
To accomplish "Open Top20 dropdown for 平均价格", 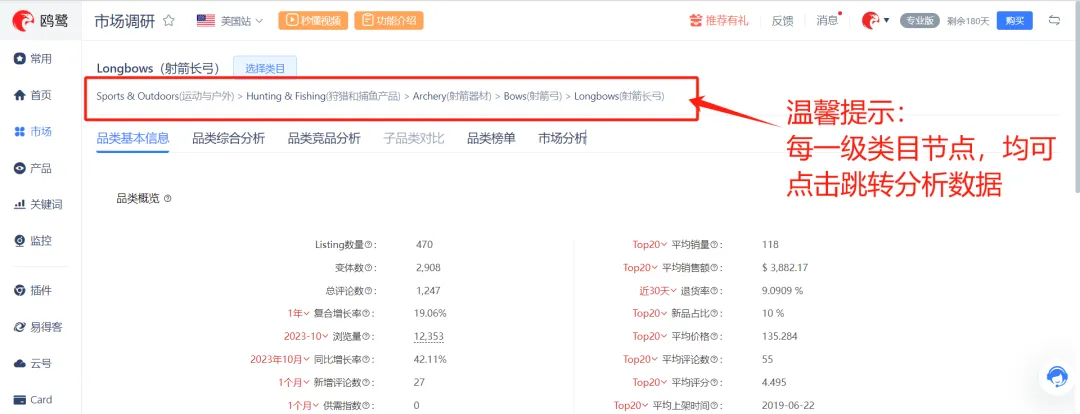I will pyautogui.click(x=650, y=336).
